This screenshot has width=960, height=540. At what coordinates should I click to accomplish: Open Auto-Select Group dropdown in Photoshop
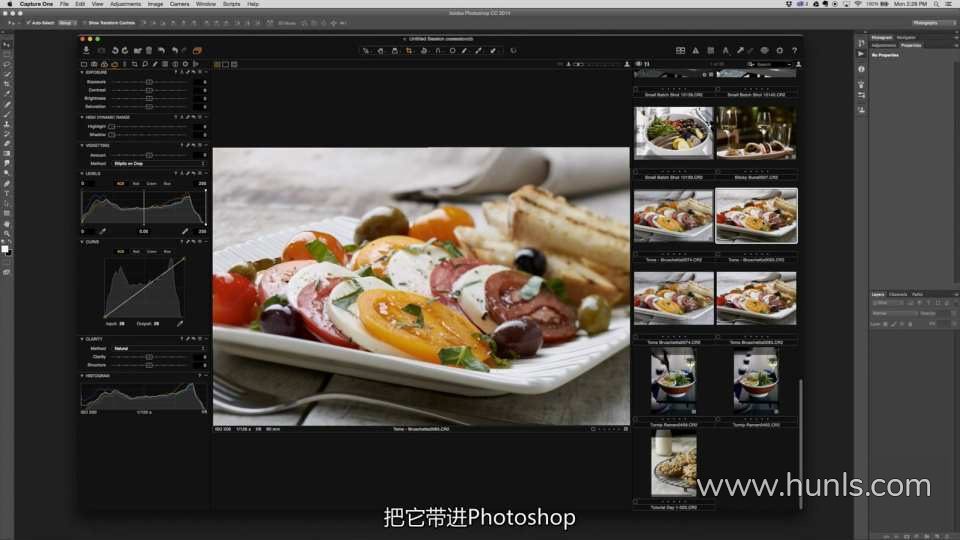(66, 23)
